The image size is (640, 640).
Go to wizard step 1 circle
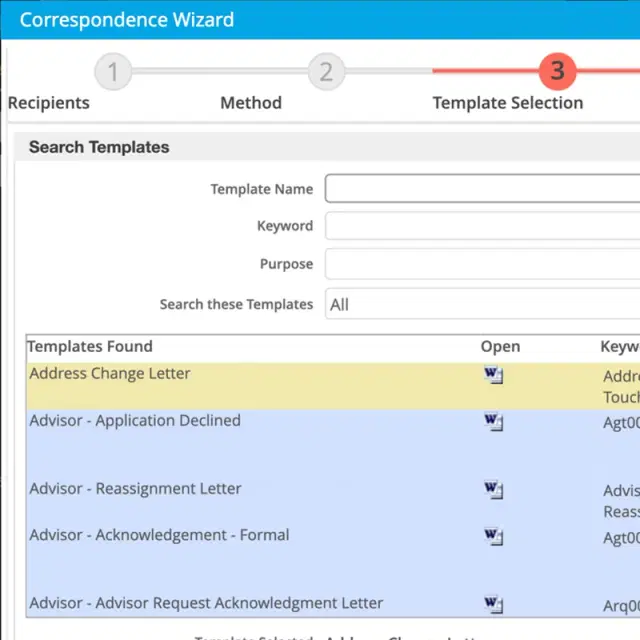pyautogui.click(x=113, y=72)
